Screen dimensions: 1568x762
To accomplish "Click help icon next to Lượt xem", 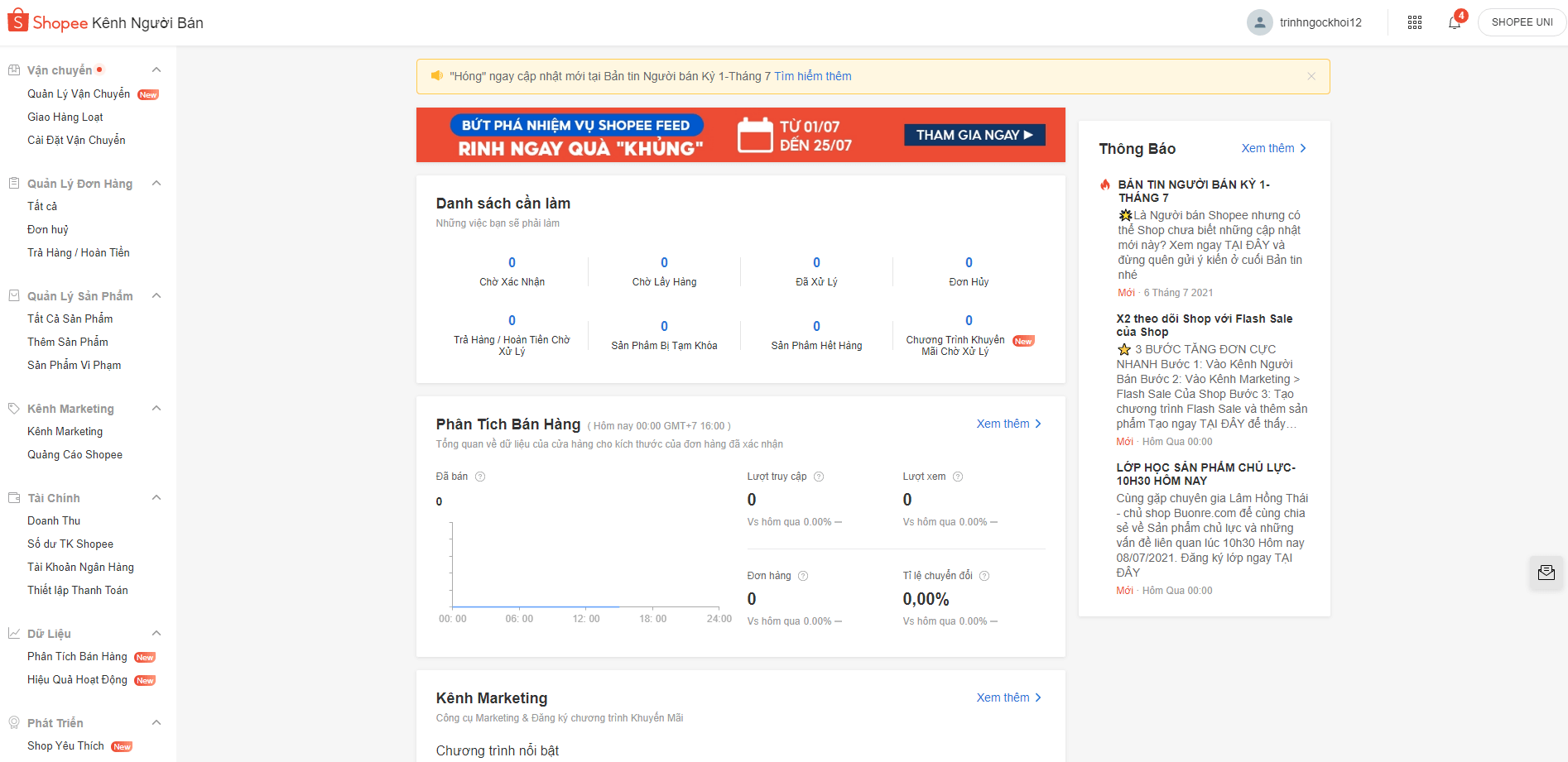I will point(958,477).
